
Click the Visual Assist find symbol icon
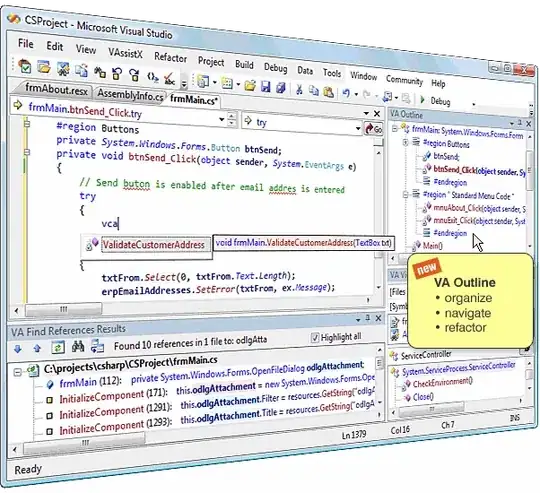63,69
